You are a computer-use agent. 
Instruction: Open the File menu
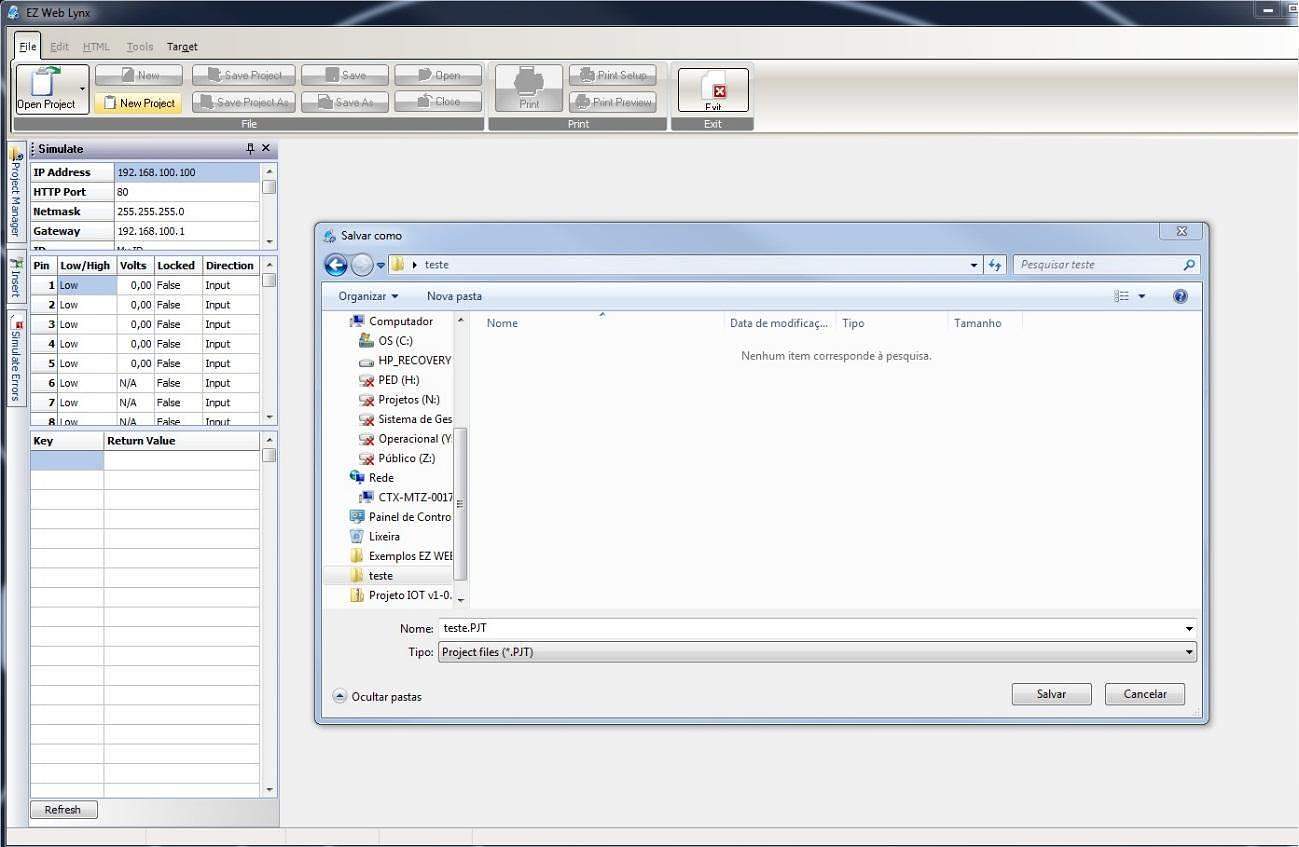(x=27, y=47)
